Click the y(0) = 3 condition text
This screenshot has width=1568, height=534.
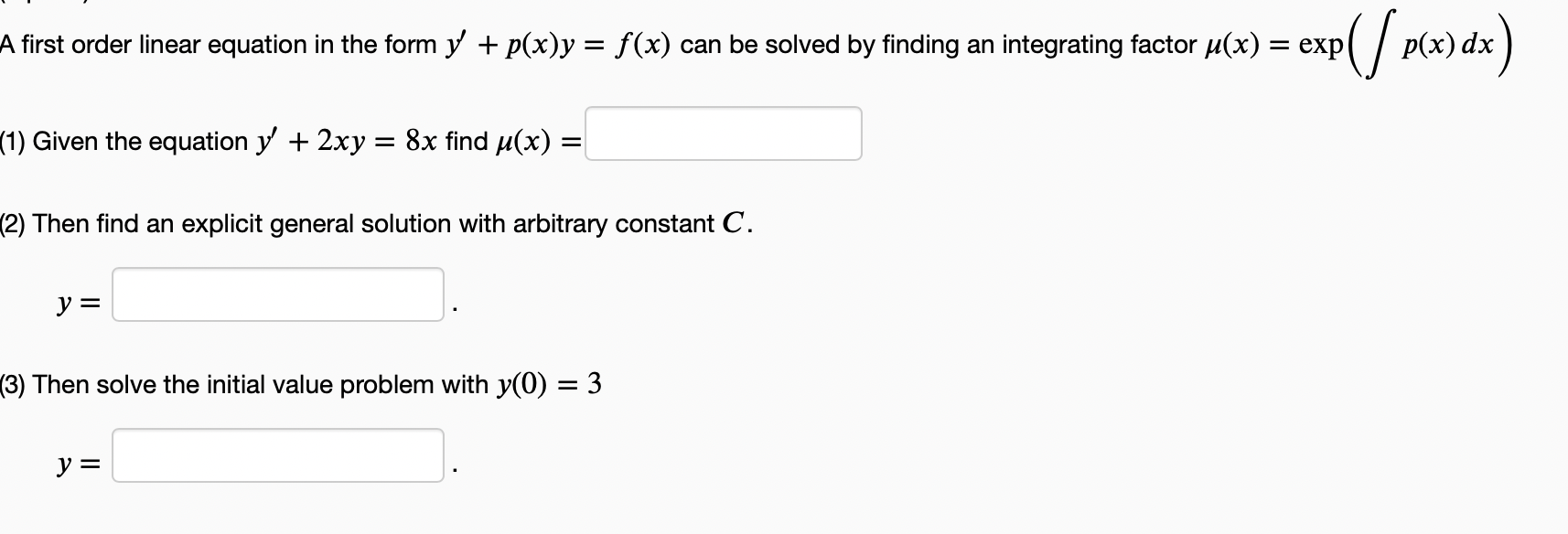click(x=549, y=383)
